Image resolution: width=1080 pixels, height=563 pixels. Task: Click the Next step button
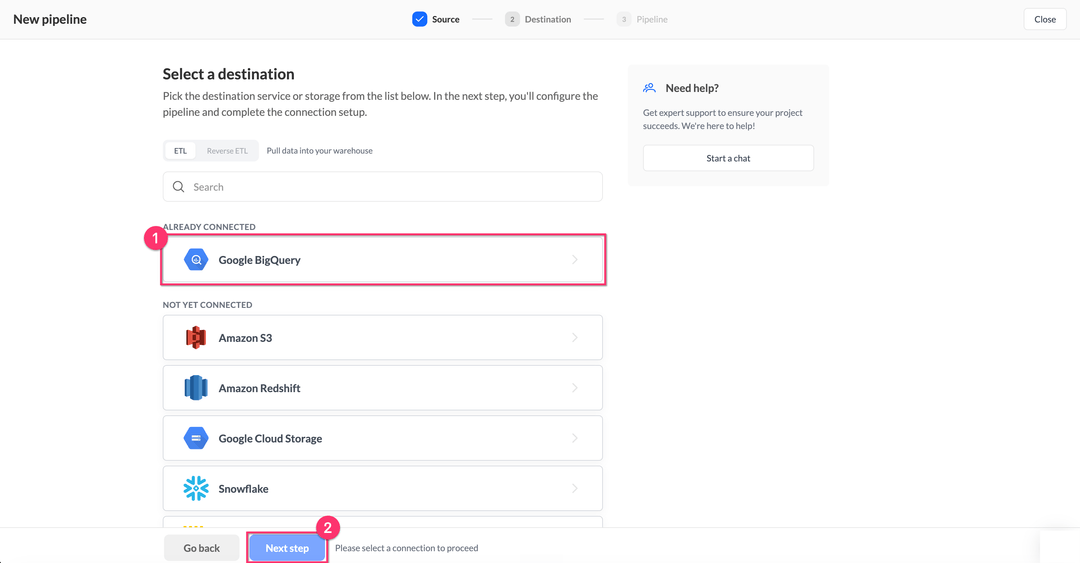pos(287,548)
